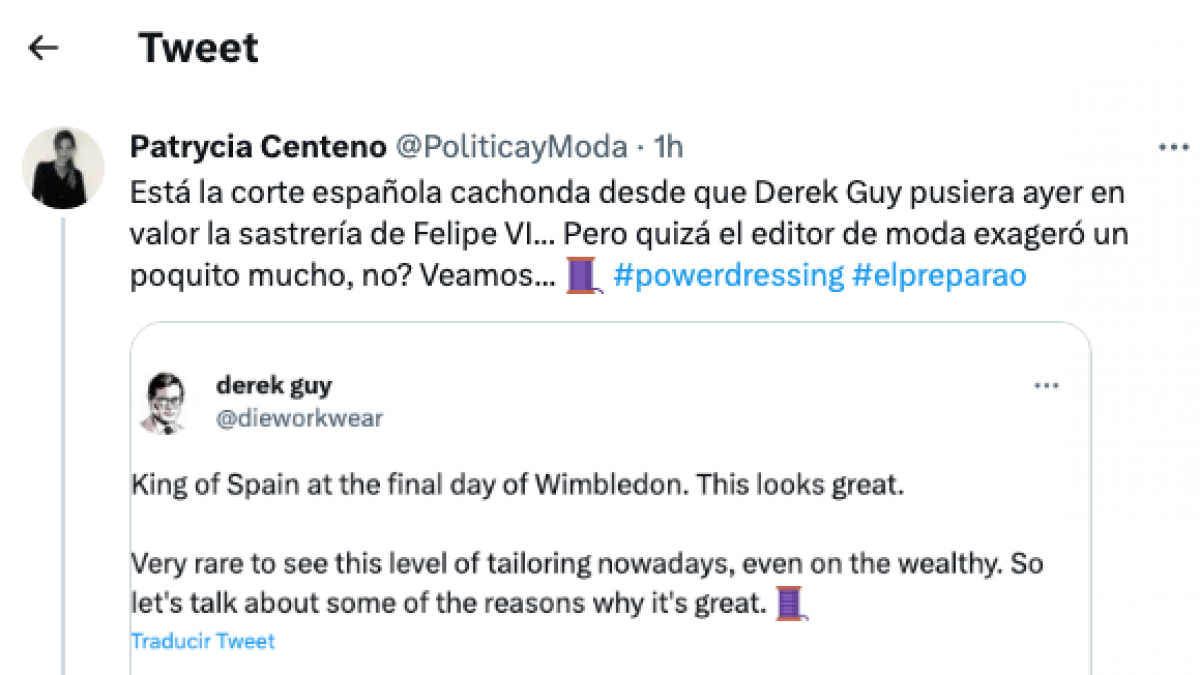Image resolution: width=1200 pixels, height=675 pixels.
Task: Click the thread spool emoji in Patrycia's tweet
Action: pos(583,275)
